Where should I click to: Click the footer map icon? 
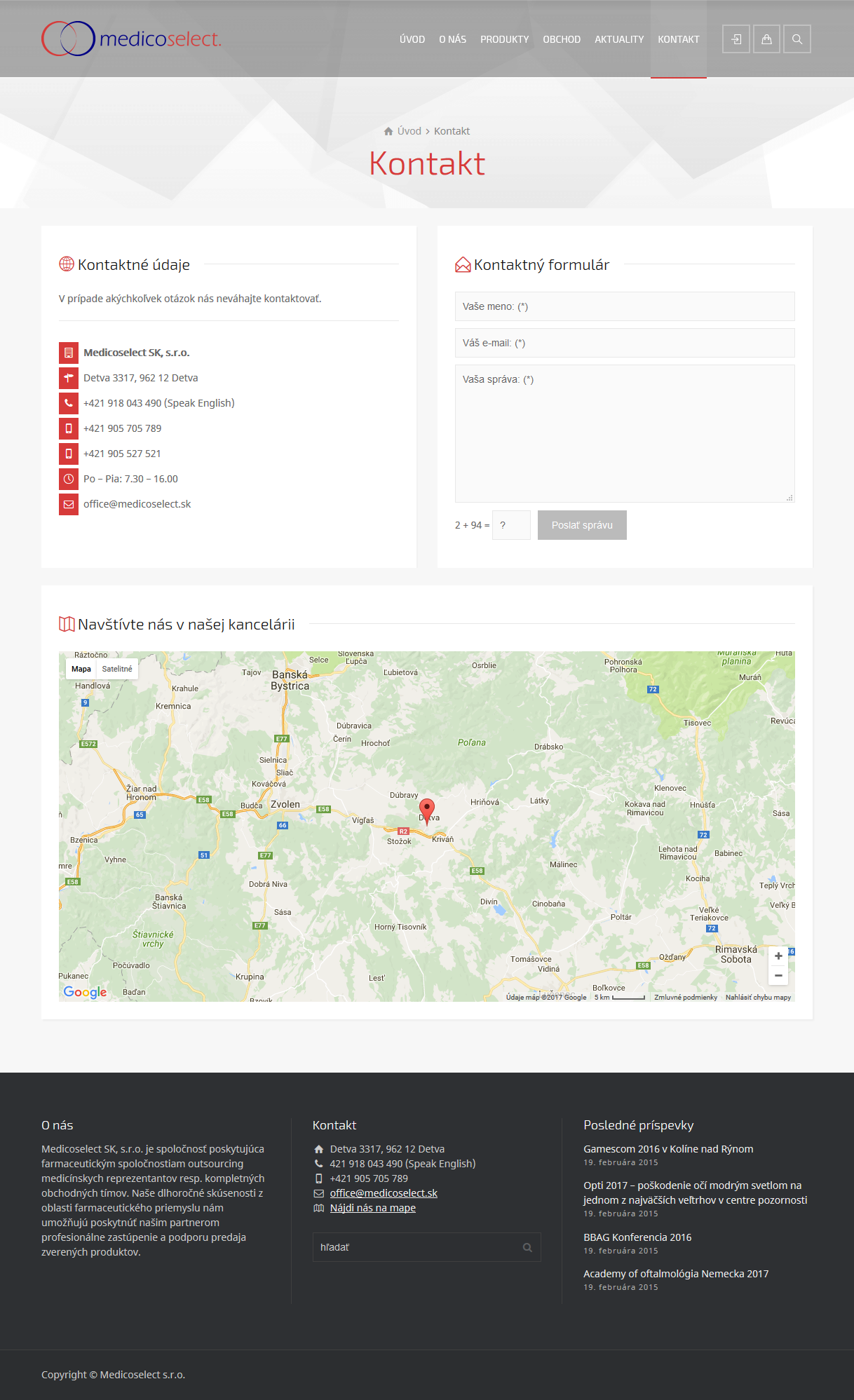(x=319, y=1208)
